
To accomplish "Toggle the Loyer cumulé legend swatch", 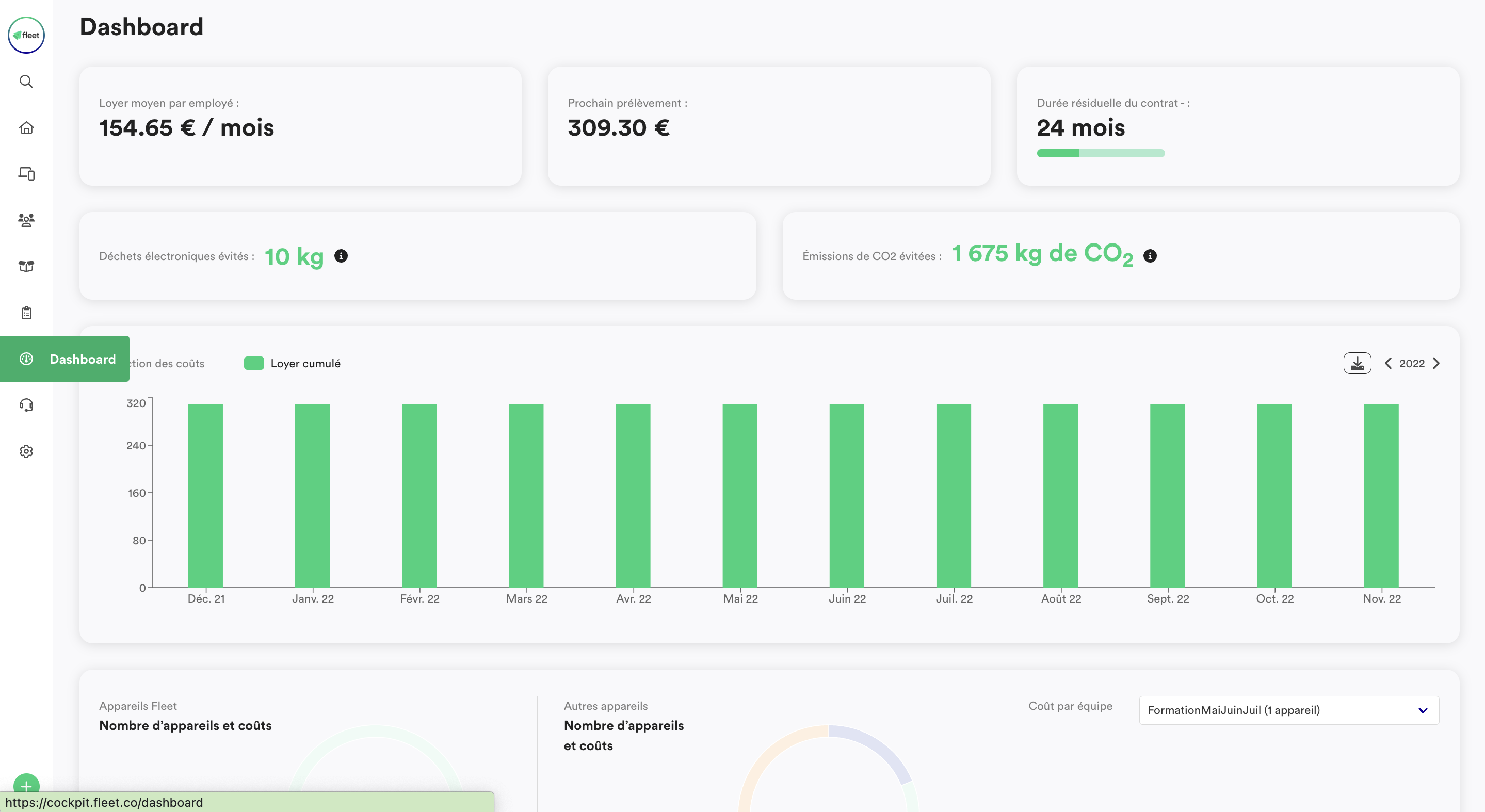I will (254, 363).
